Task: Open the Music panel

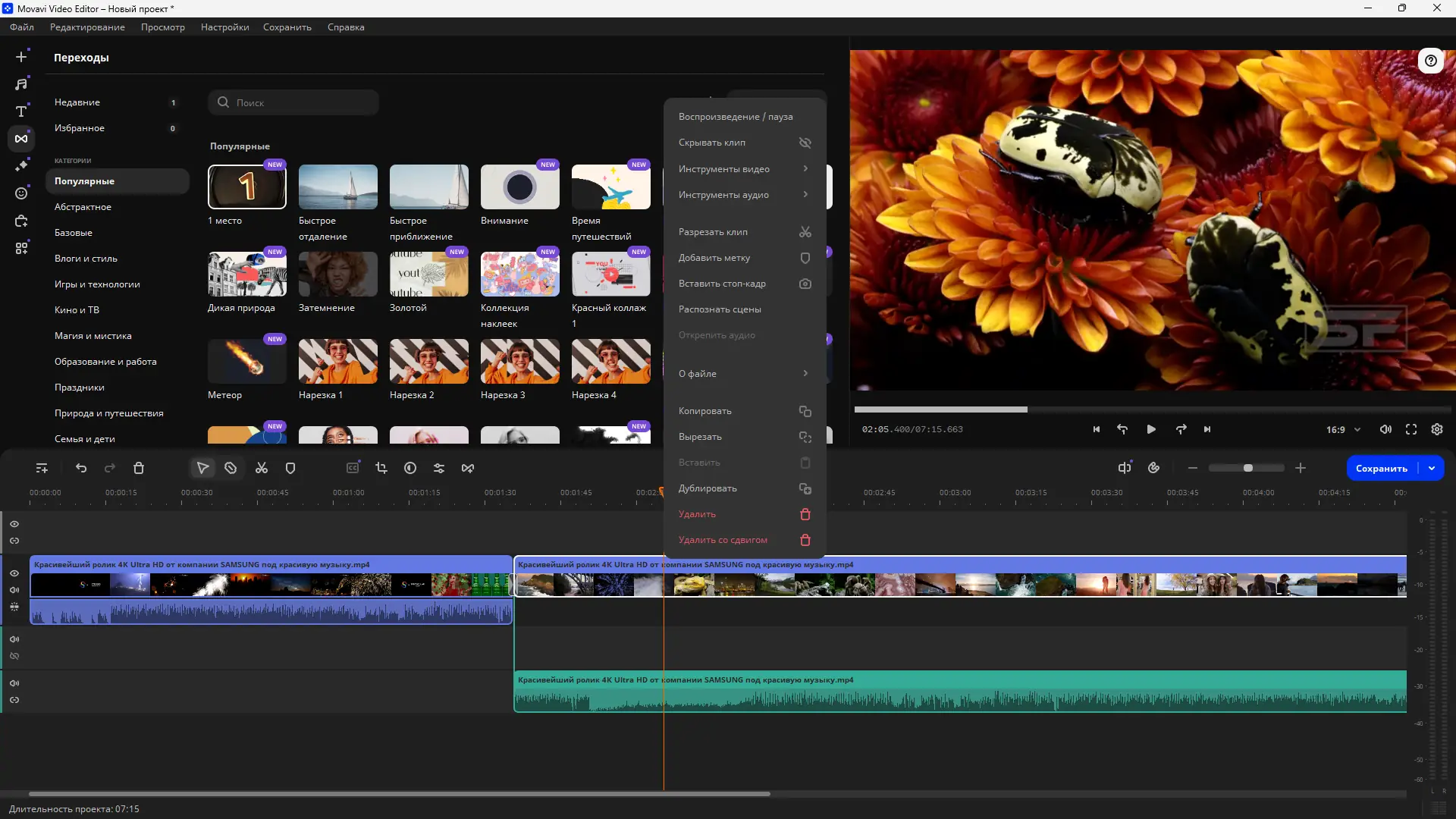Action: coord(21,83)
